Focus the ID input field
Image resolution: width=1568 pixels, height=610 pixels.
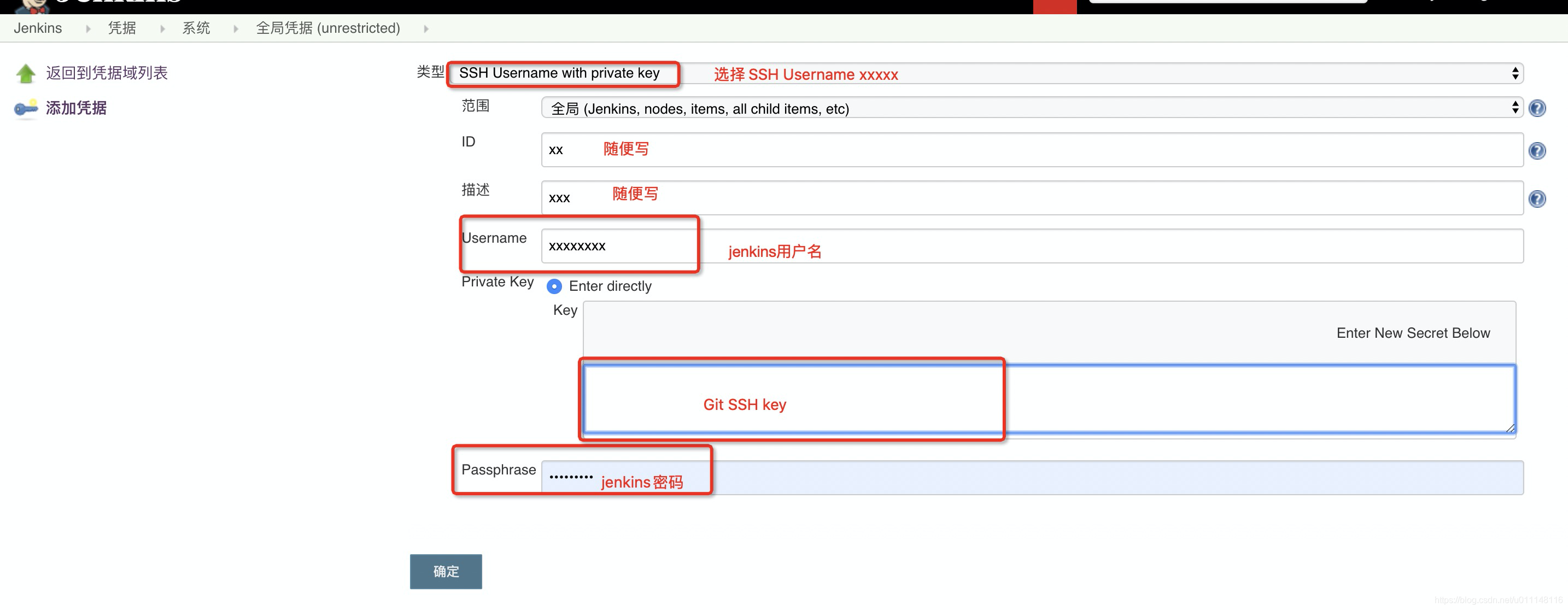click(1032, 150)
